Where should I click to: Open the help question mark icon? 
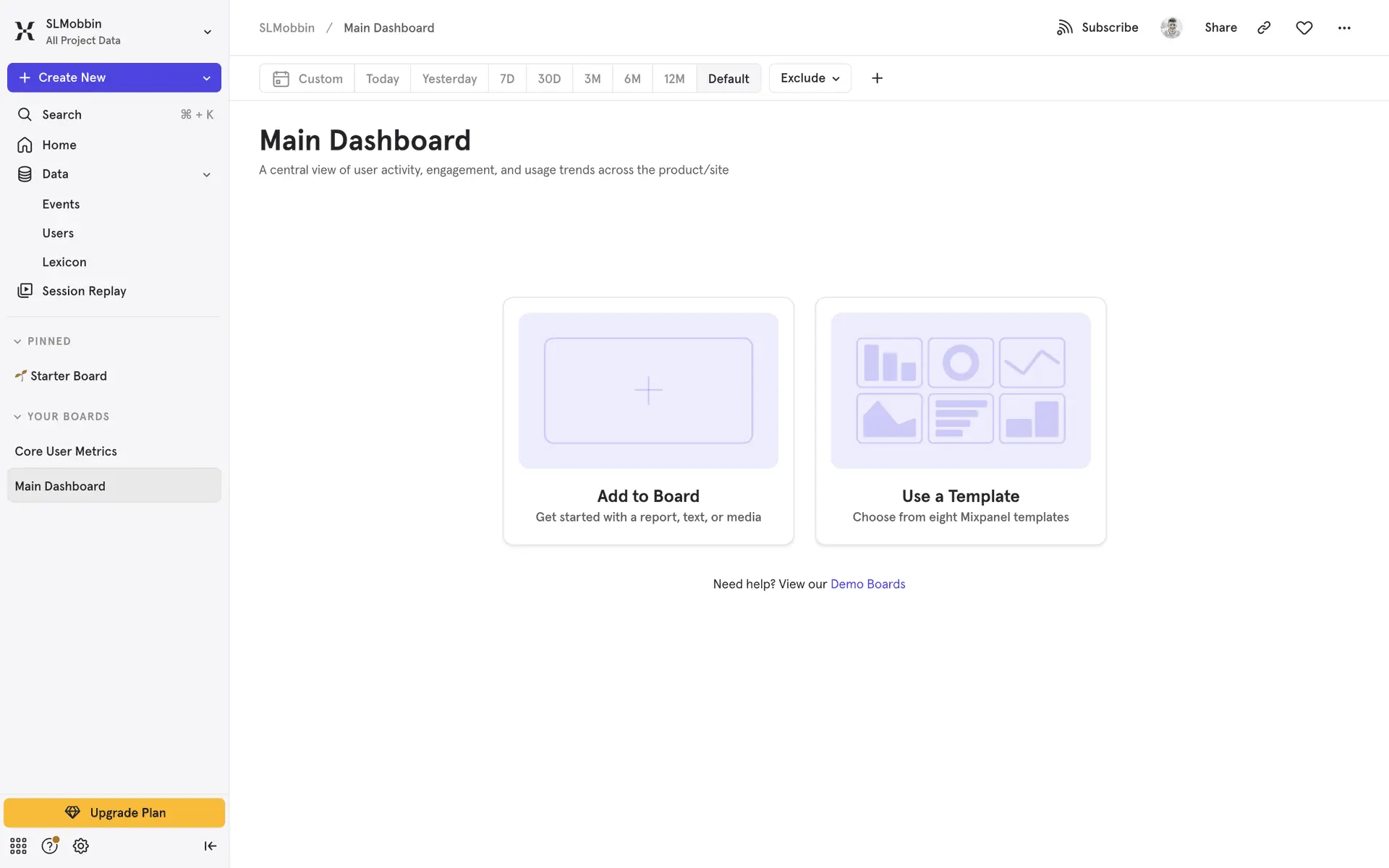click(49, 846)
